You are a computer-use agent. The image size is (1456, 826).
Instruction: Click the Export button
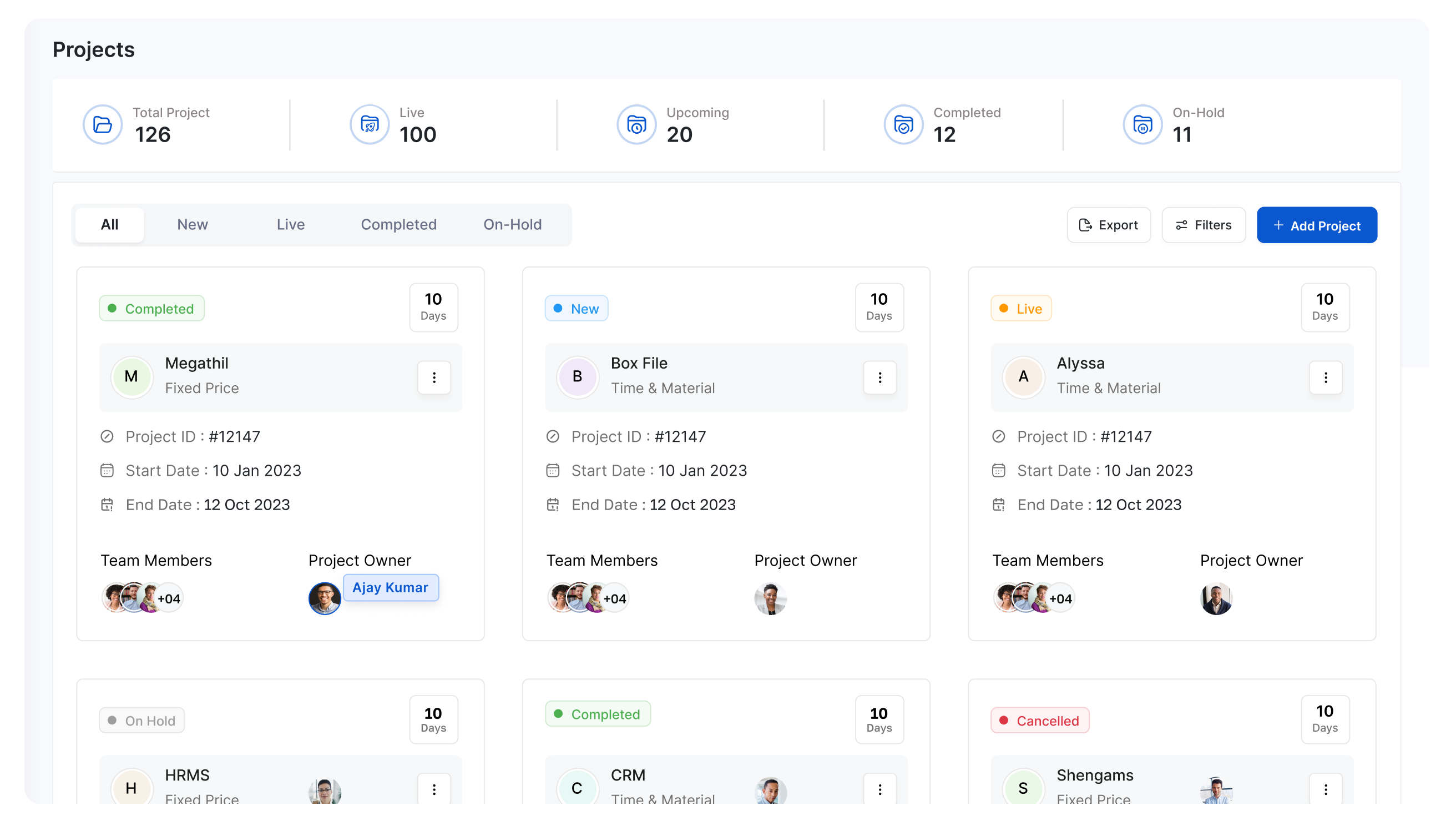click(1109, 225)
